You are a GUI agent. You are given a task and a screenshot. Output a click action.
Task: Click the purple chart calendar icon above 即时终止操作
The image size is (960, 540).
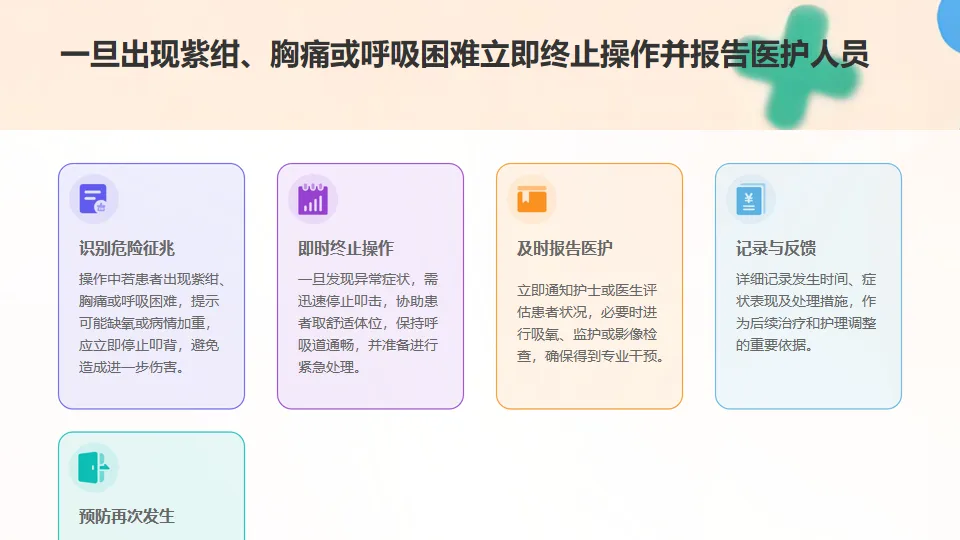click(x=313, y=199)
